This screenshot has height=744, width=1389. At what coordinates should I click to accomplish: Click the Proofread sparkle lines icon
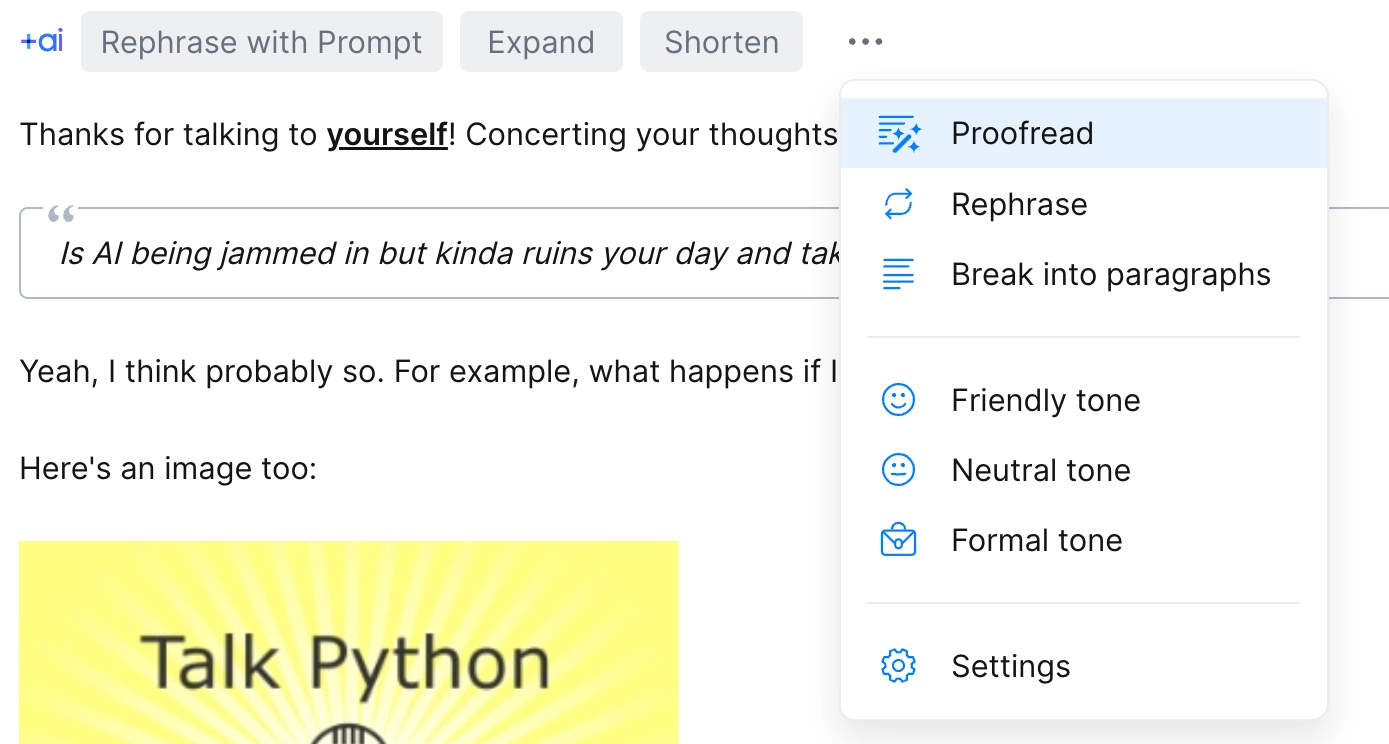click(898, 134)
